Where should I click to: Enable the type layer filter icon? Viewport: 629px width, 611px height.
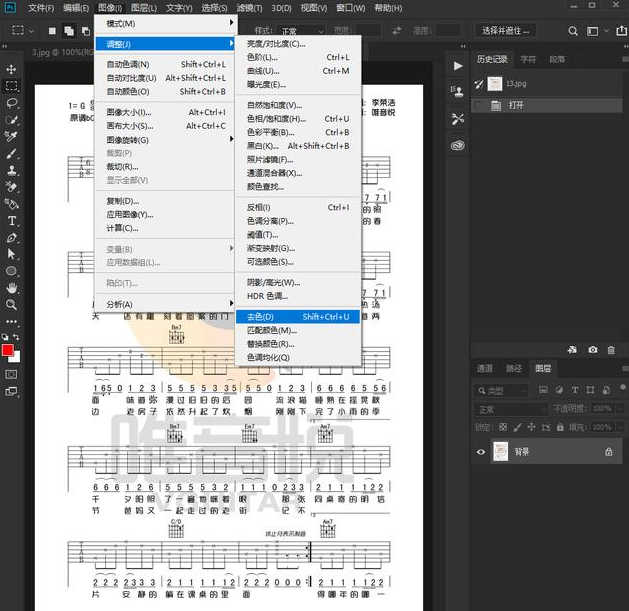click(x=575, y=390)
